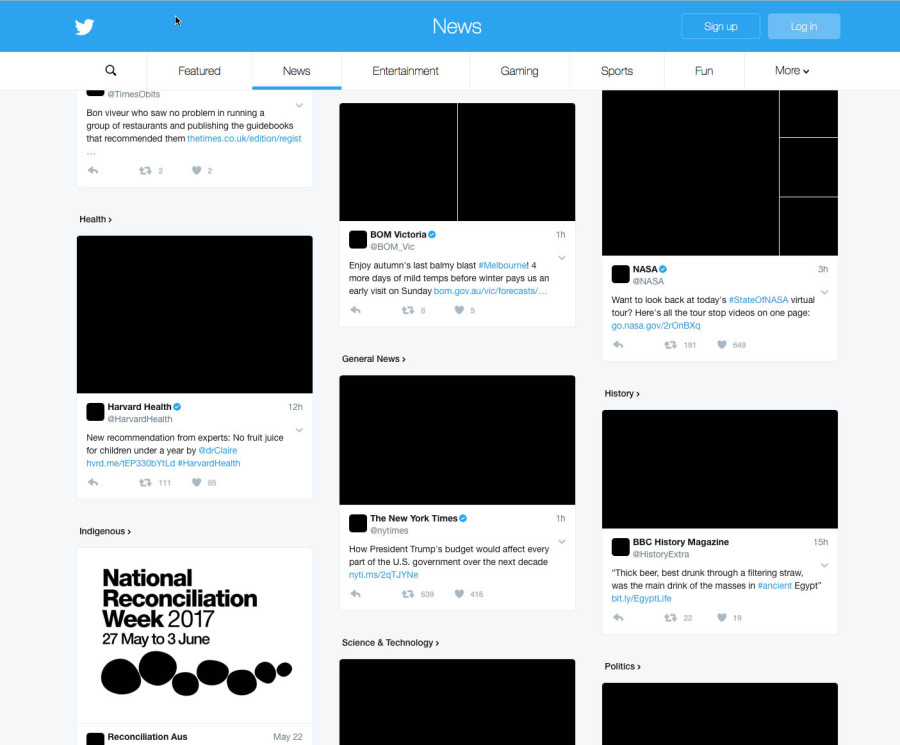This screenshot has width=900, height=745.
Task: Click the #ancient hashtag
Action: click(x=774, y=585)
